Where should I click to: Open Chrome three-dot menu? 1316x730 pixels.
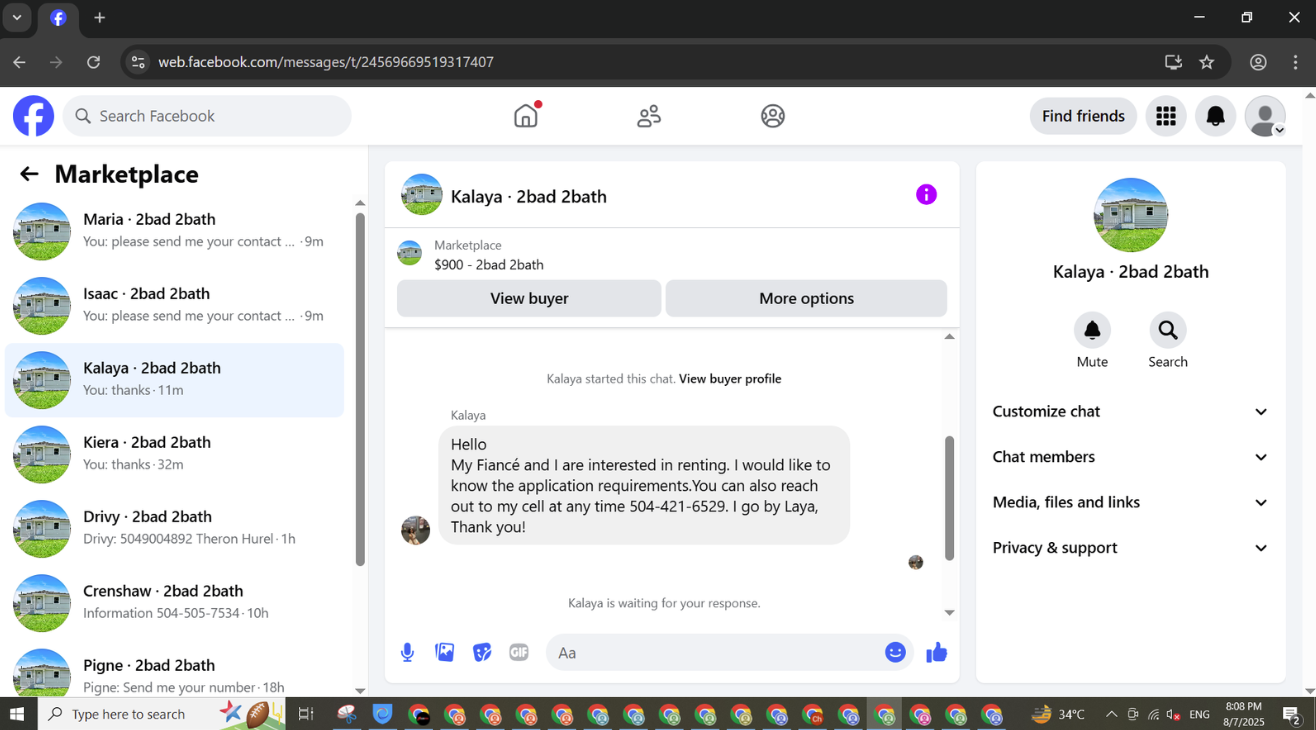pyautogui.click(x=1296, y=62)
